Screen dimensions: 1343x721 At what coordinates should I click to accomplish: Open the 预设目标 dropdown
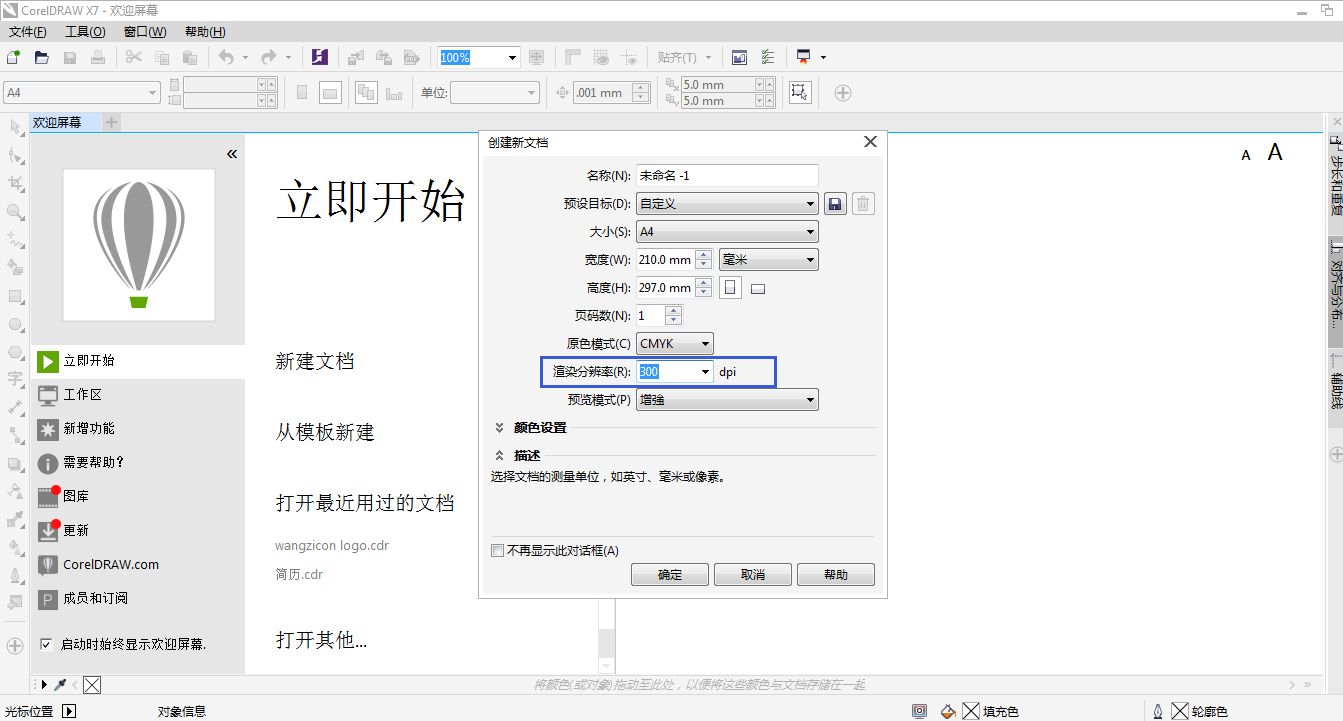click(x=727, y=204)
